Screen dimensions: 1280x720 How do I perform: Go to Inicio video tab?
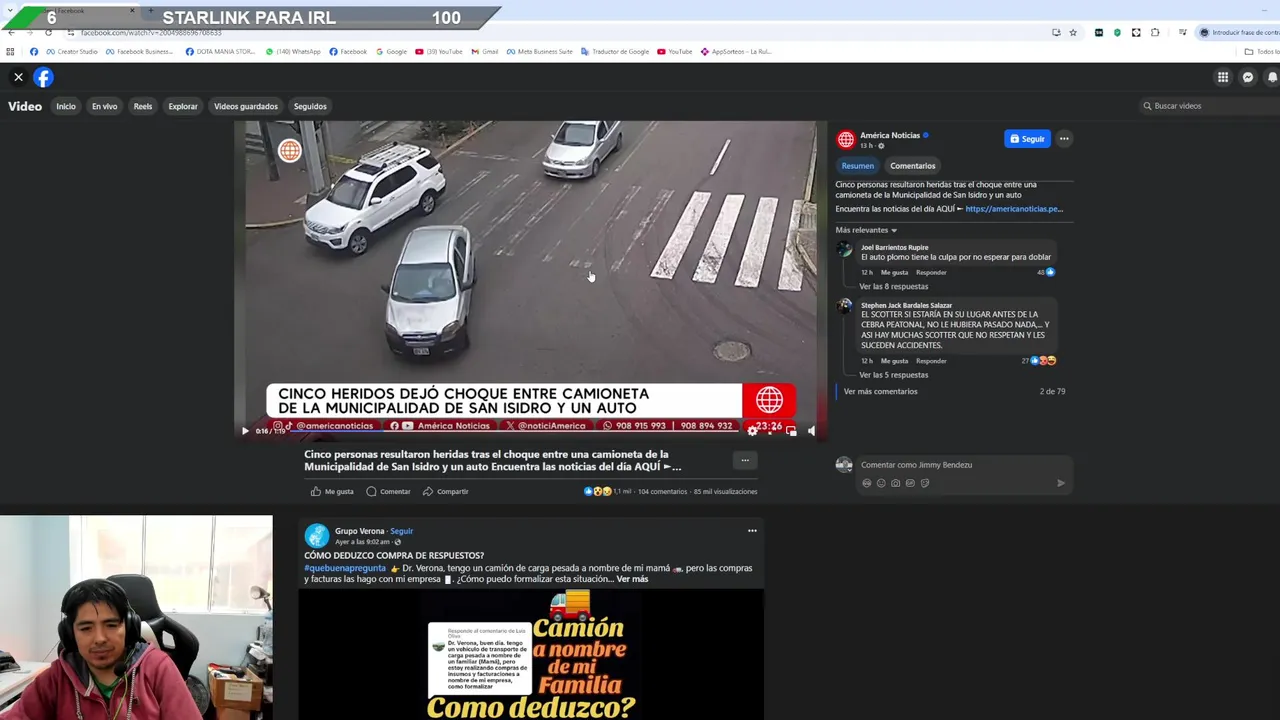pos(66,106)
